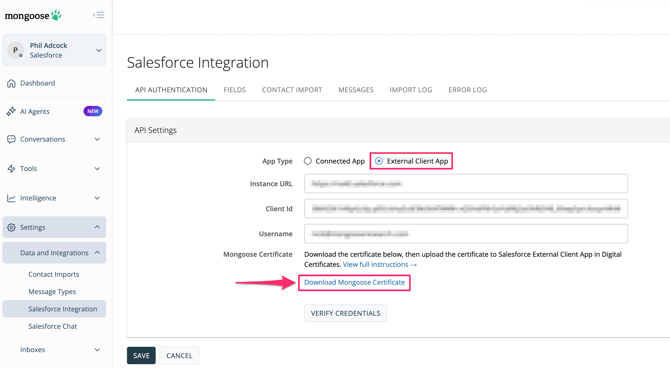Open Contact Imports in sidebar

tap(54, 274)
